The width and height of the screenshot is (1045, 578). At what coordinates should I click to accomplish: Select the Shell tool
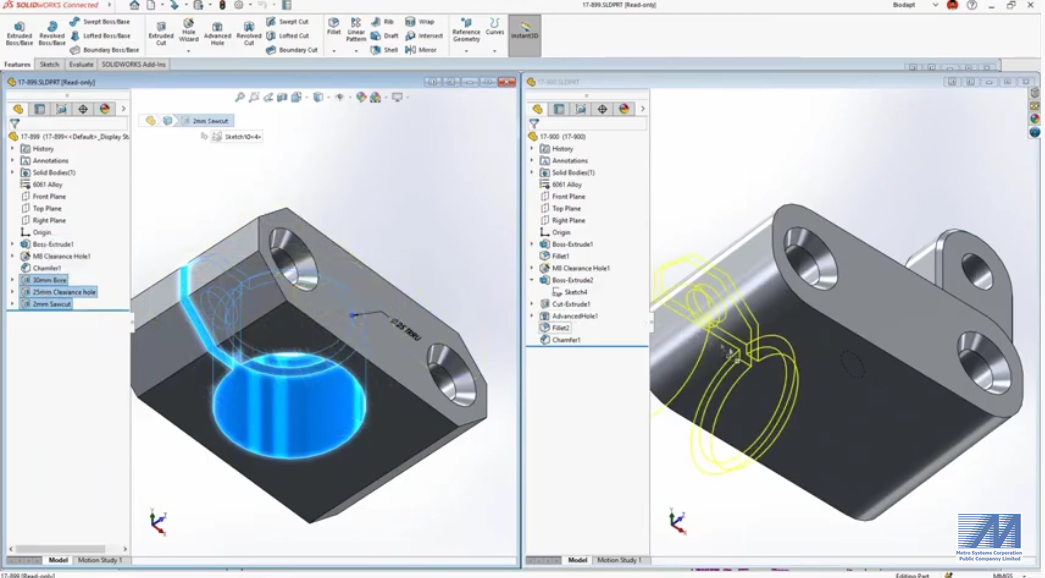(385, 49)
